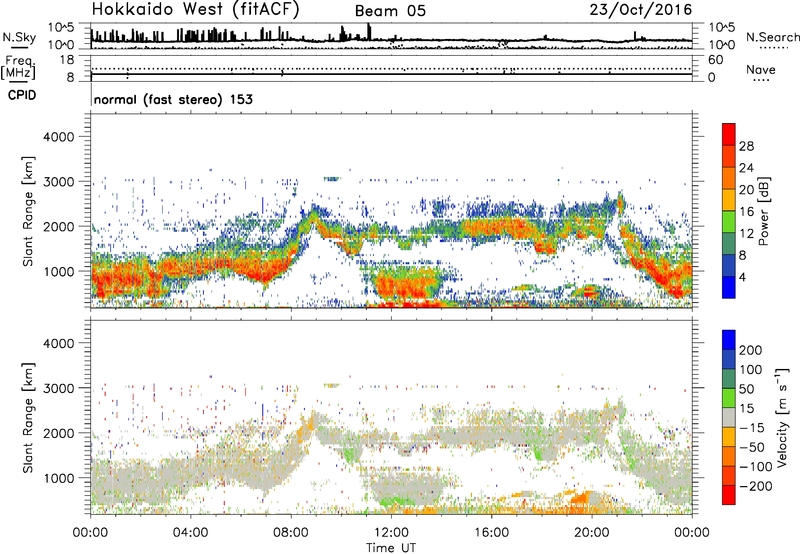Click the date "23/Oct/2016"
The image size is (800, 554).
[641, 10]
